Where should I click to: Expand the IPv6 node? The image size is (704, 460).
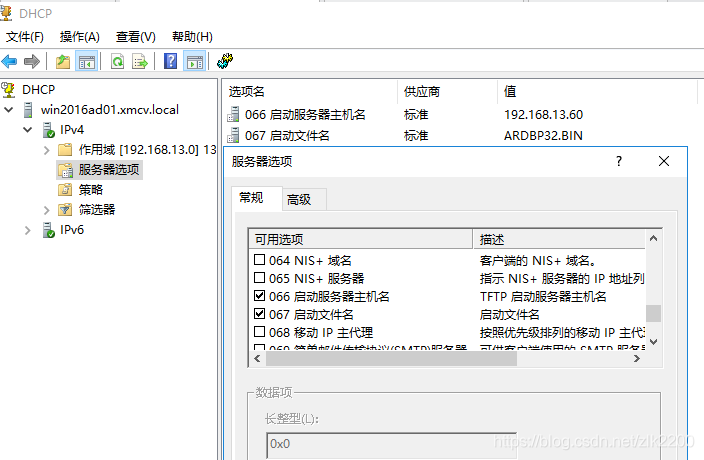pyautogui.click(x=28, y=230)
